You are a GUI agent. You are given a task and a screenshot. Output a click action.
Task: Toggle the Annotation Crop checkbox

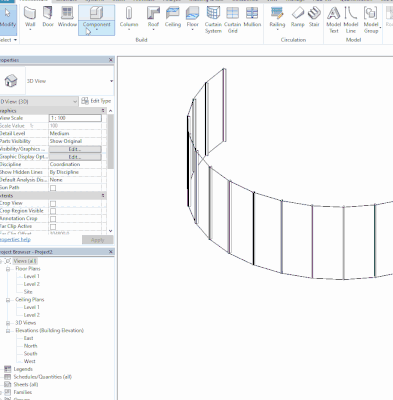[x=53, y=219]
